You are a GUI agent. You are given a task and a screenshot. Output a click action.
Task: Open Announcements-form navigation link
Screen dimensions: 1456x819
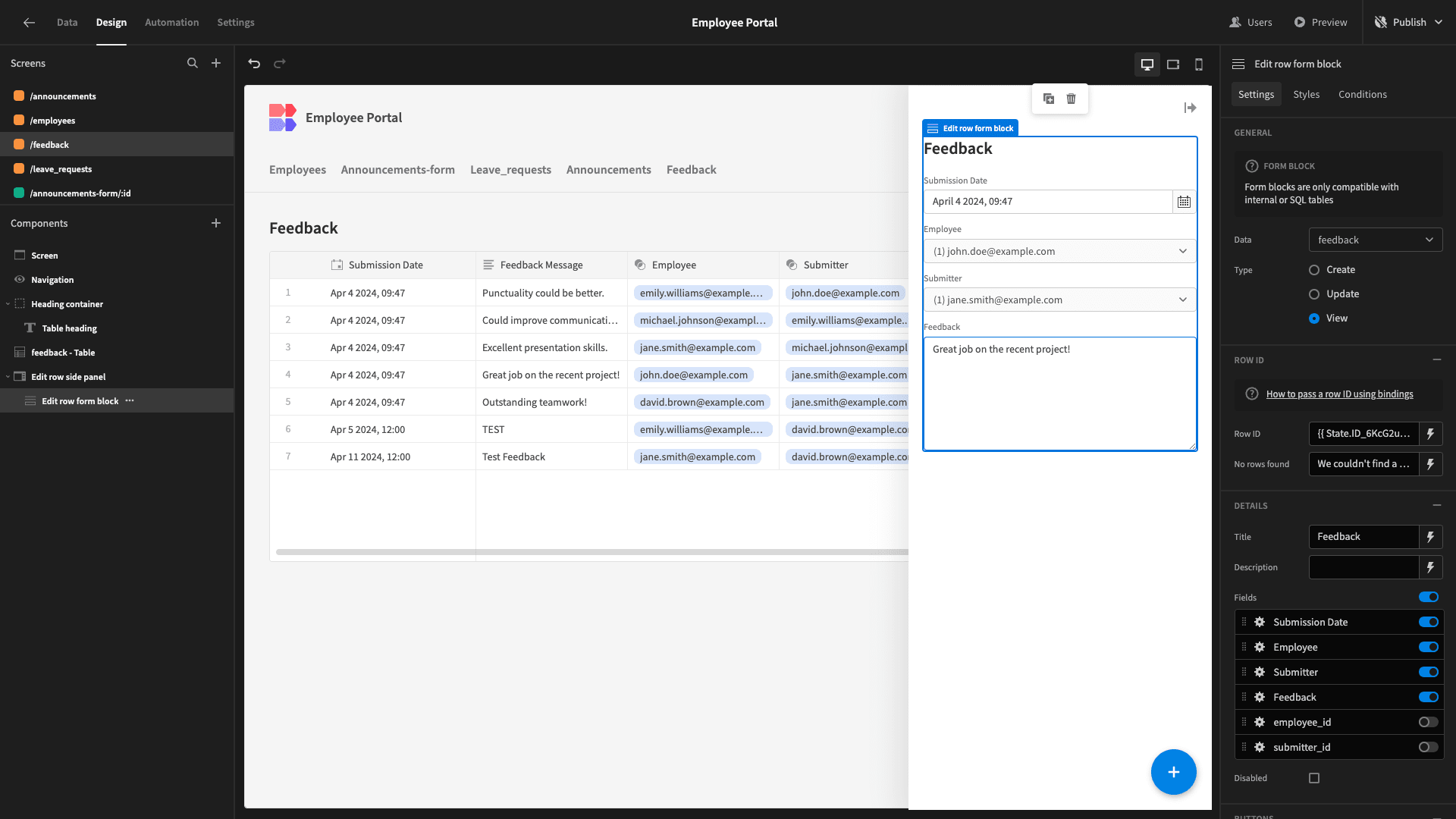tap(397, 170)
